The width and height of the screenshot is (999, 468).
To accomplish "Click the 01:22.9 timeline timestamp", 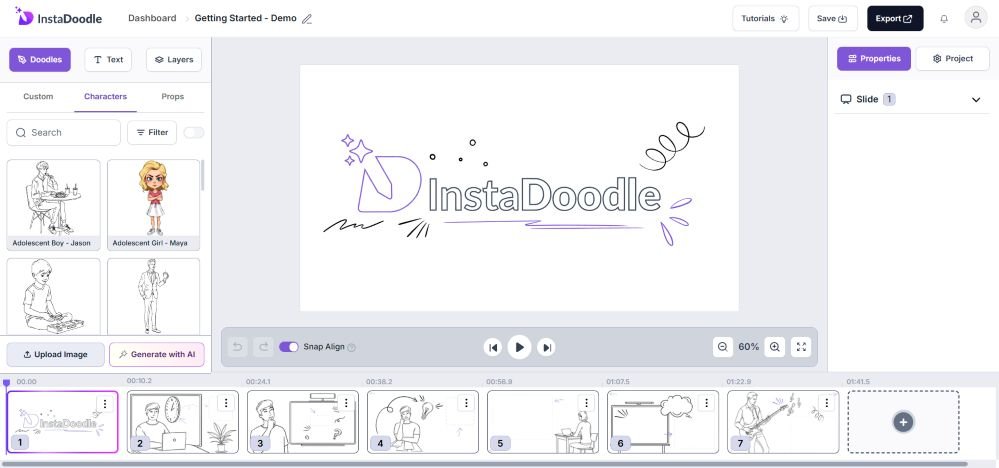I will [x=738, y=381].
